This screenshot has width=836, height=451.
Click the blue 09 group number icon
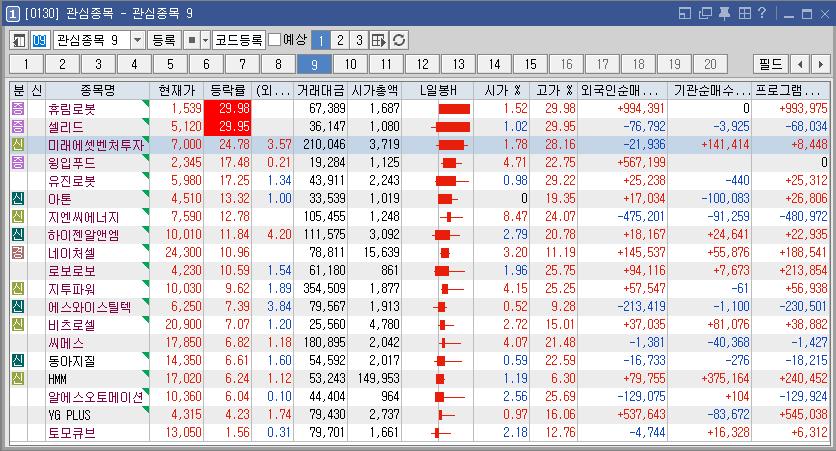point(39,41)
